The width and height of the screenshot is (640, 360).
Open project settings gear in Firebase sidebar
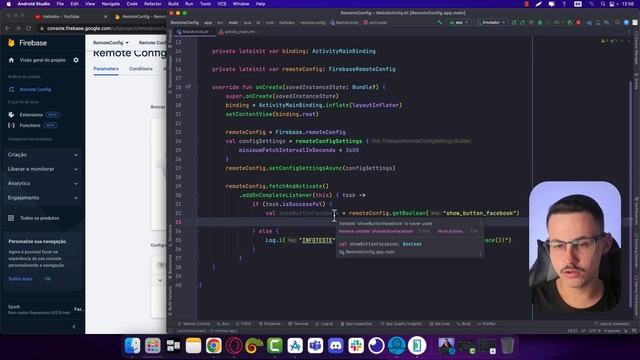(76, 60)
